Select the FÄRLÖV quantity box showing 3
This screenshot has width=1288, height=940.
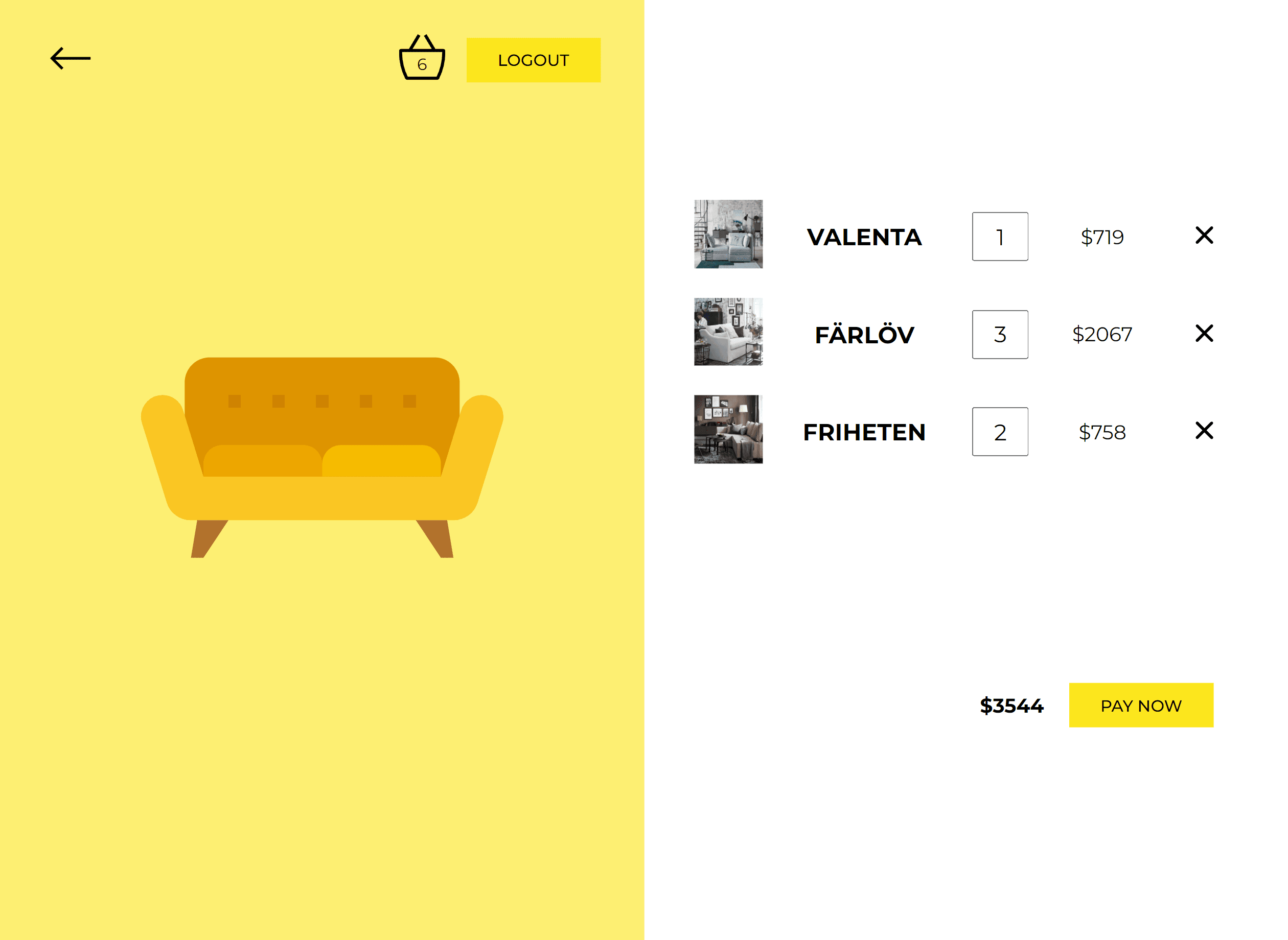tap(1000, 335)
